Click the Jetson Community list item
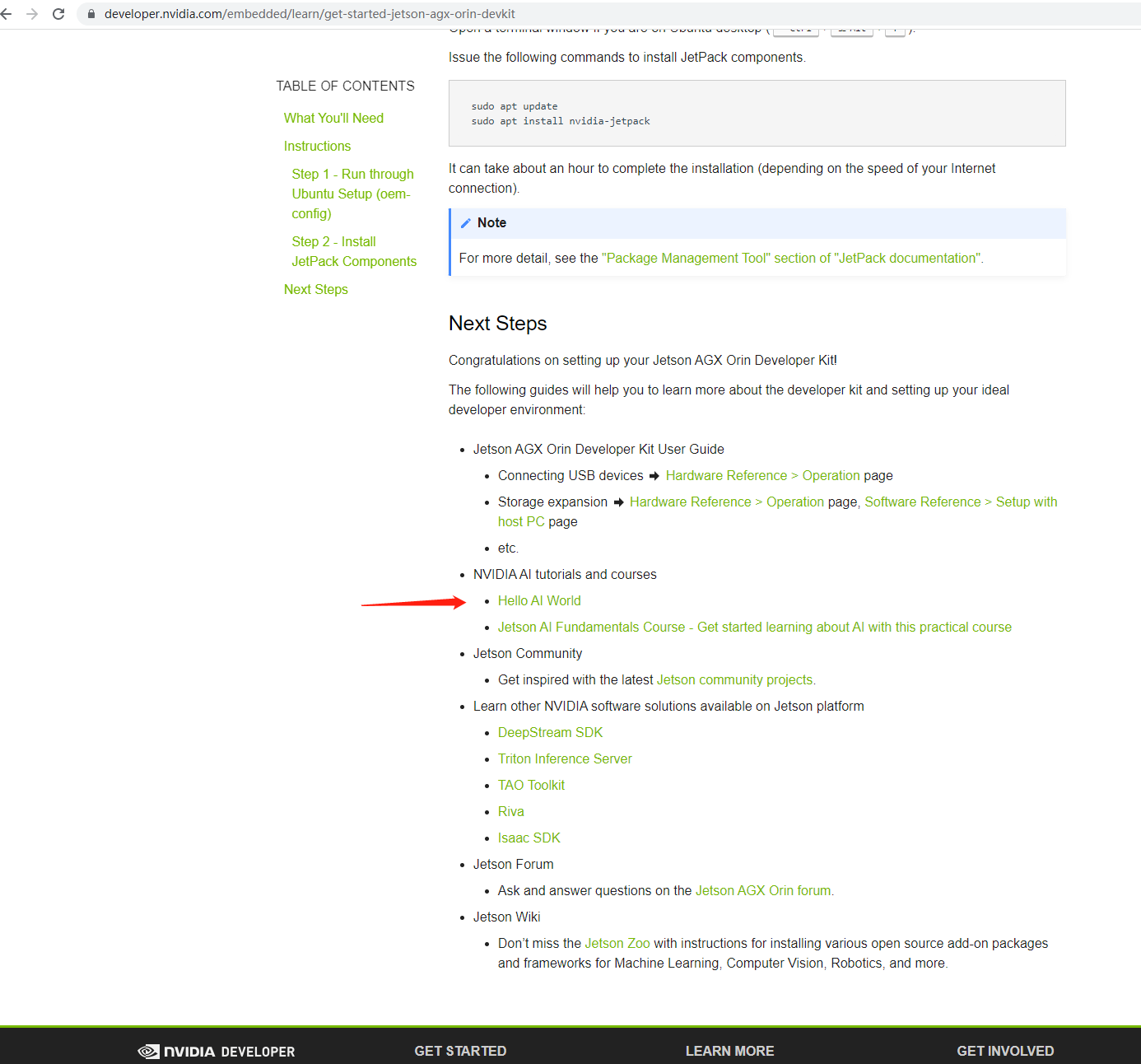1141x1064 pixels. (528, 653)
